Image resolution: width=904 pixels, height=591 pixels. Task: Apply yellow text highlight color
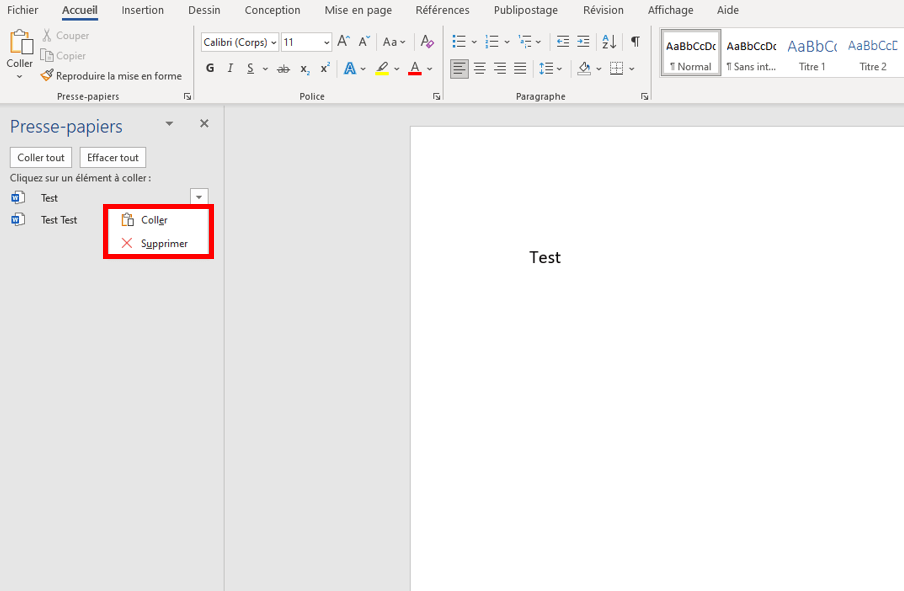(382, 69)
